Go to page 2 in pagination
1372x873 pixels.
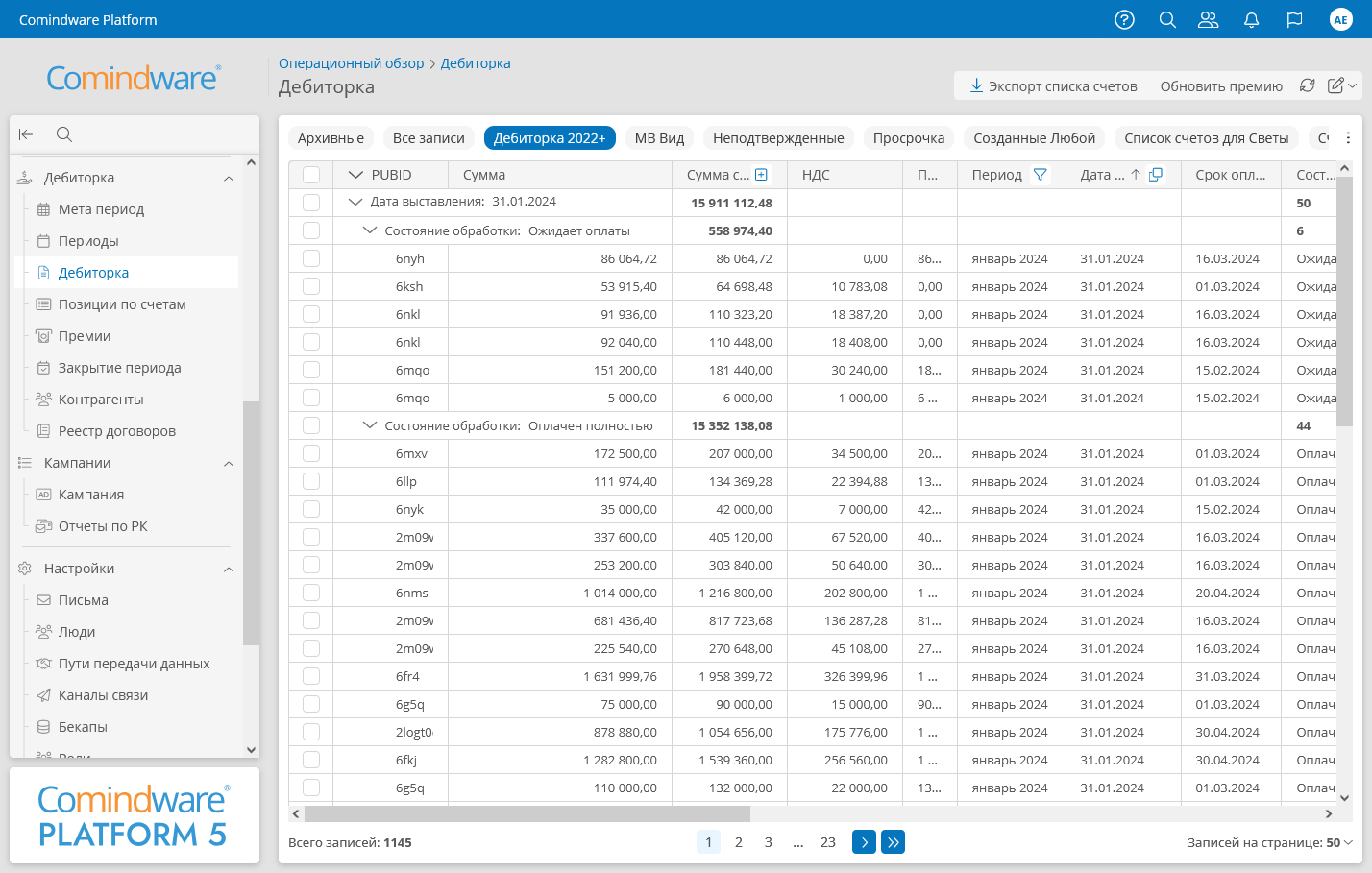pyautogui.click(x=738, y=842)
